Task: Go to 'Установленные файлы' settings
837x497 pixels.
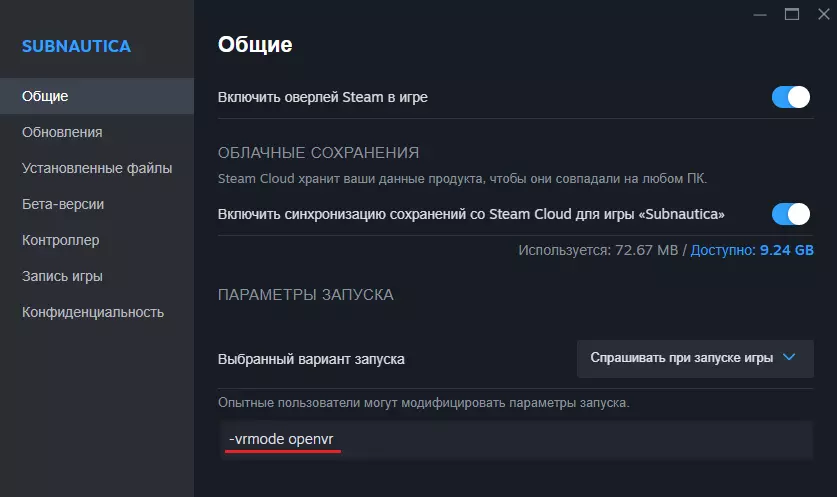Action: [x=97, y=168]
